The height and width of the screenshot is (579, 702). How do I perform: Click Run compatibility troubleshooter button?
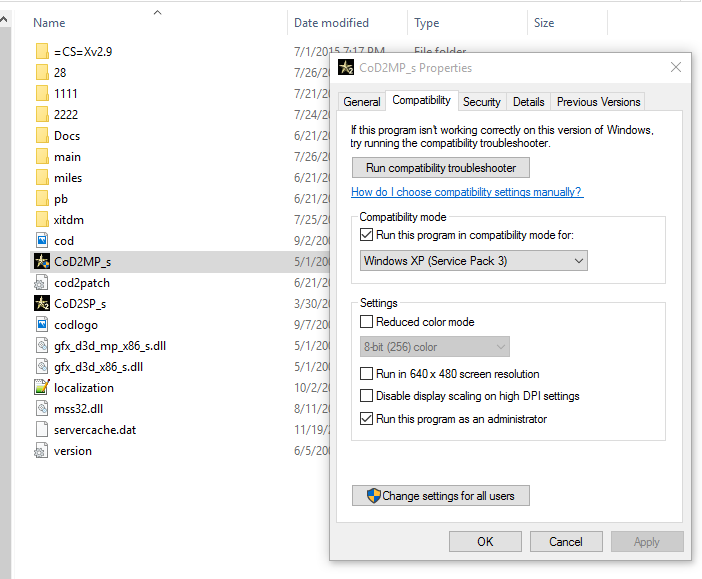[x=441, y=167]
